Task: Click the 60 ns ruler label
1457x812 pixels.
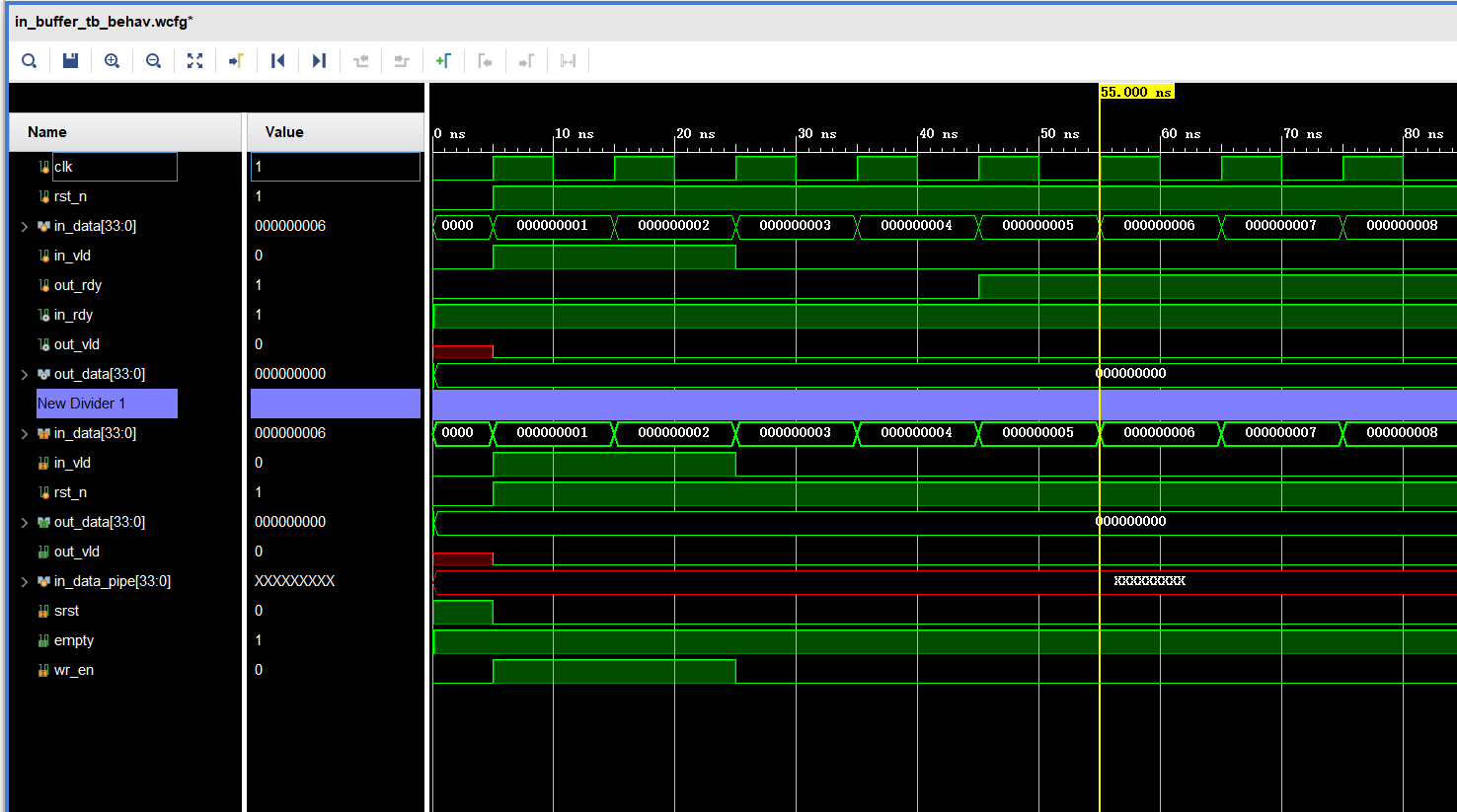Action: pyautogui.click(x=1181, y=133)
